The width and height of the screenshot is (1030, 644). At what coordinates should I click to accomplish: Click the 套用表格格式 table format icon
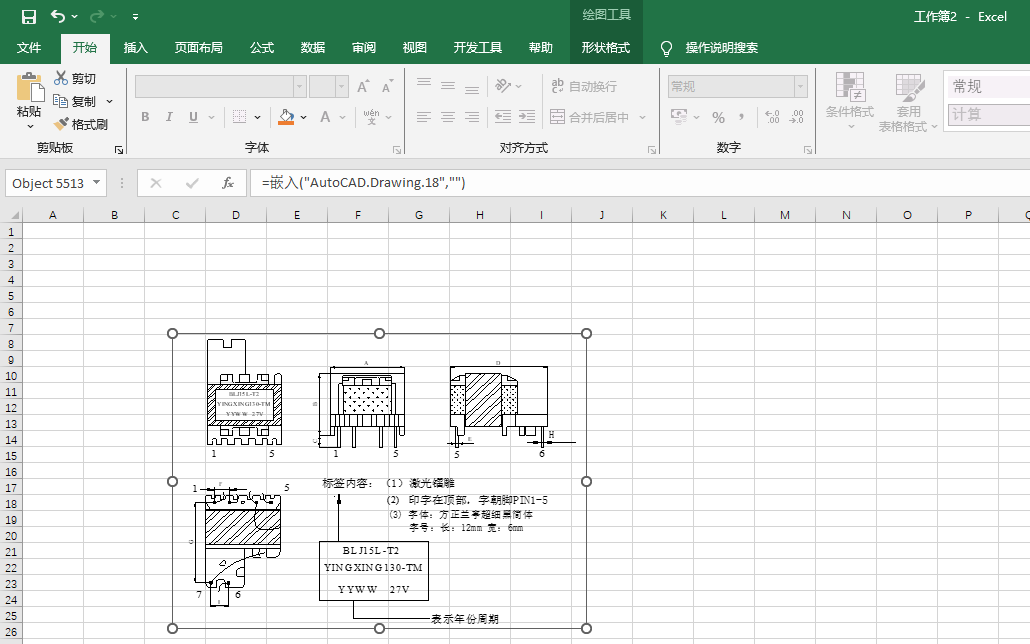[909, 87]
